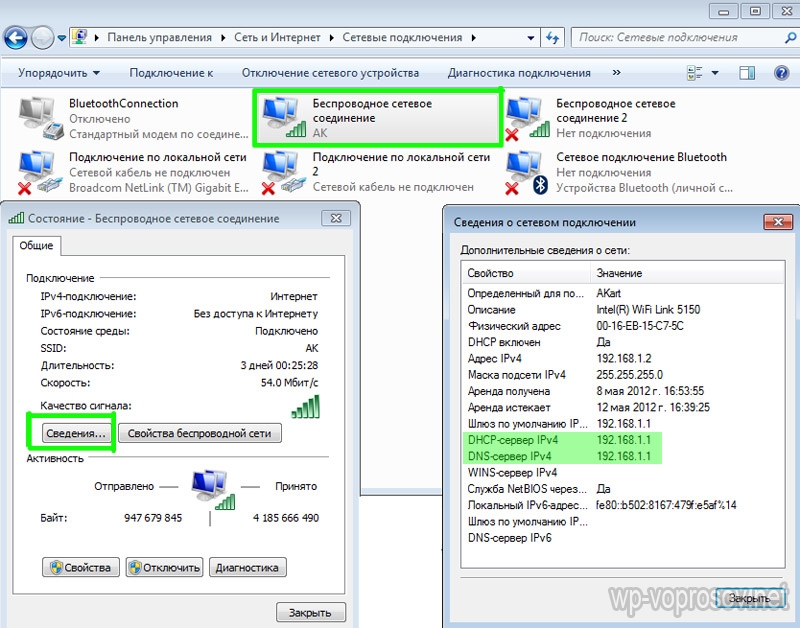This screenshot has width=800, height=628.
Task: Select 'Беспроводное сетевое соединение 2' icon
Action: tap(528, 118)
